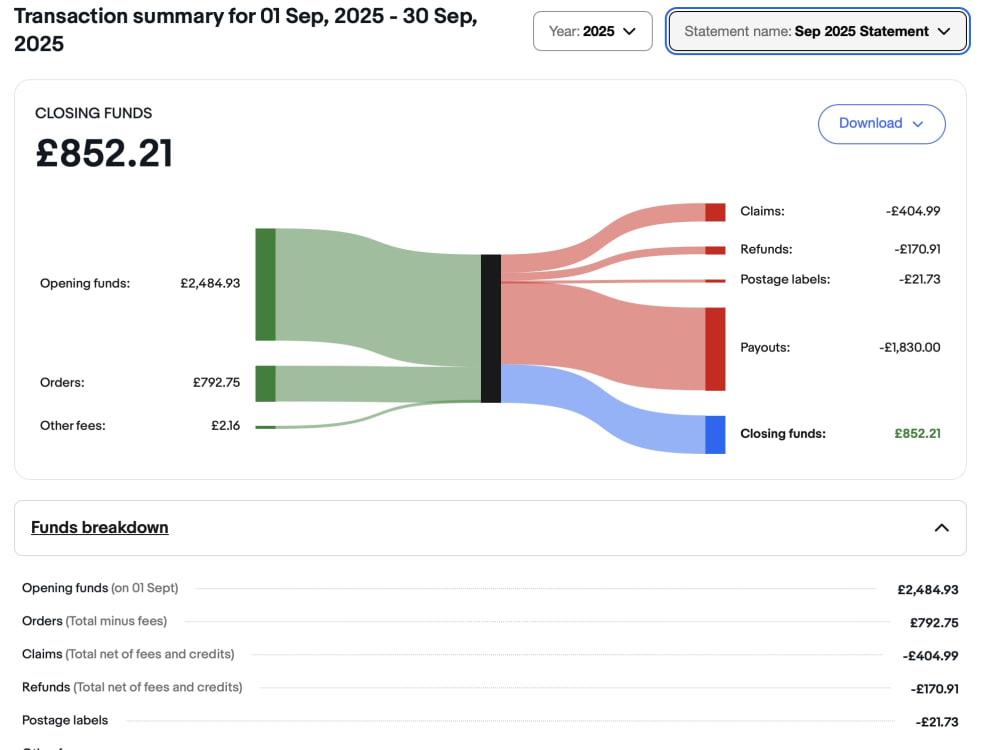This screenshot has width=1000, height=750.
Task: Click breakdown amount -£404.99
Action: coord(930,656)
